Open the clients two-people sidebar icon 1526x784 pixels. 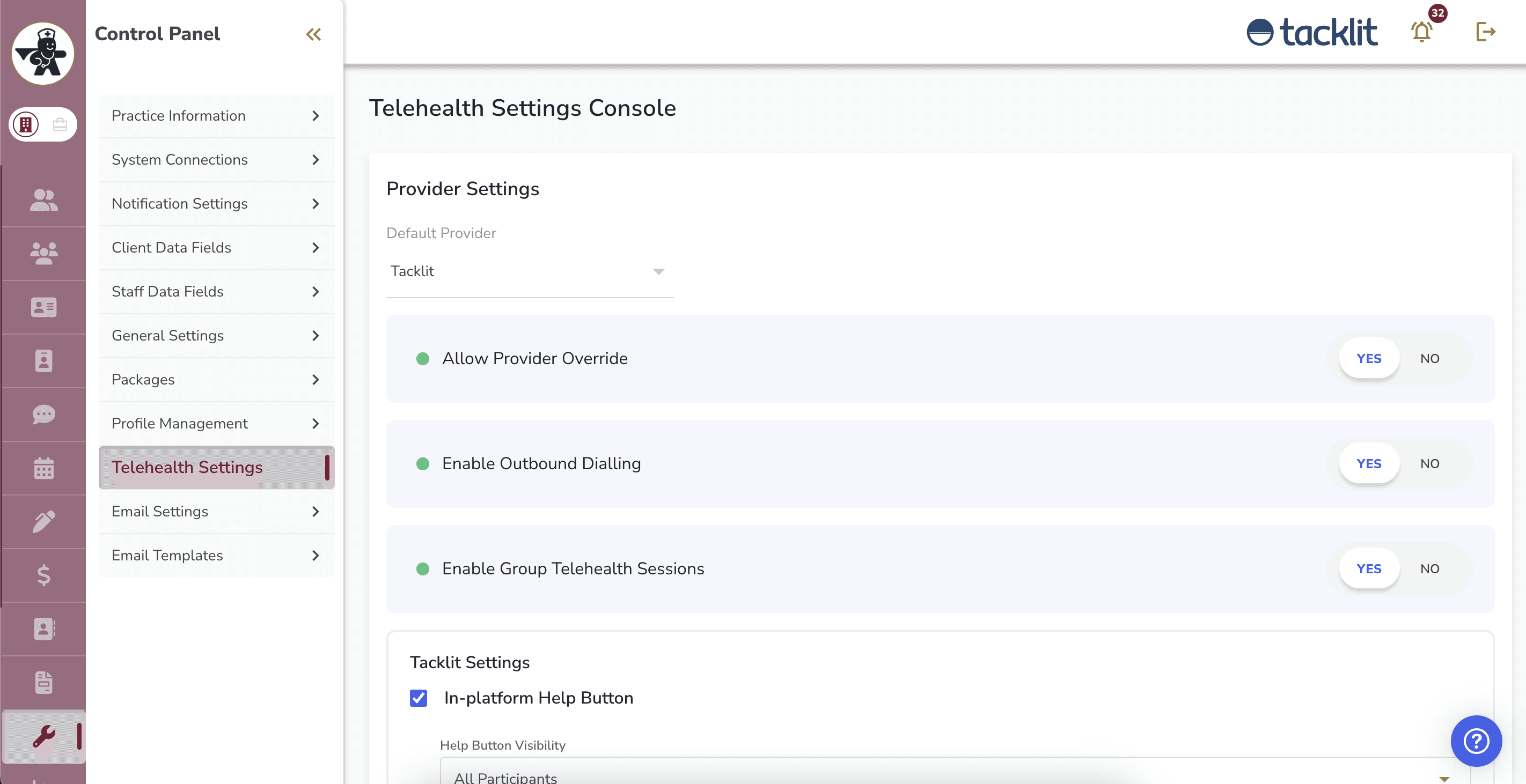click(x=44, y=200)
